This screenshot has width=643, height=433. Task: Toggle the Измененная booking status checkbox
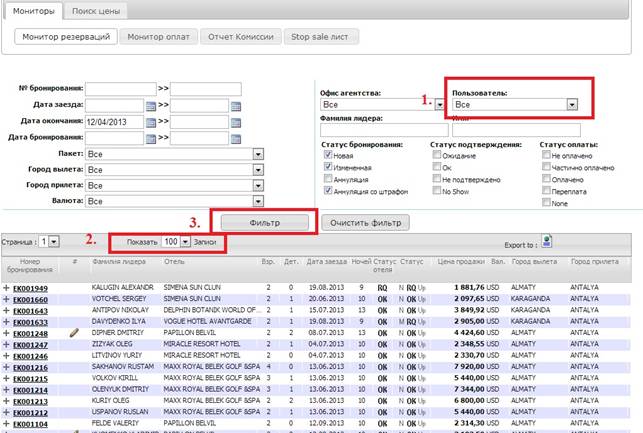pos(328,166)
